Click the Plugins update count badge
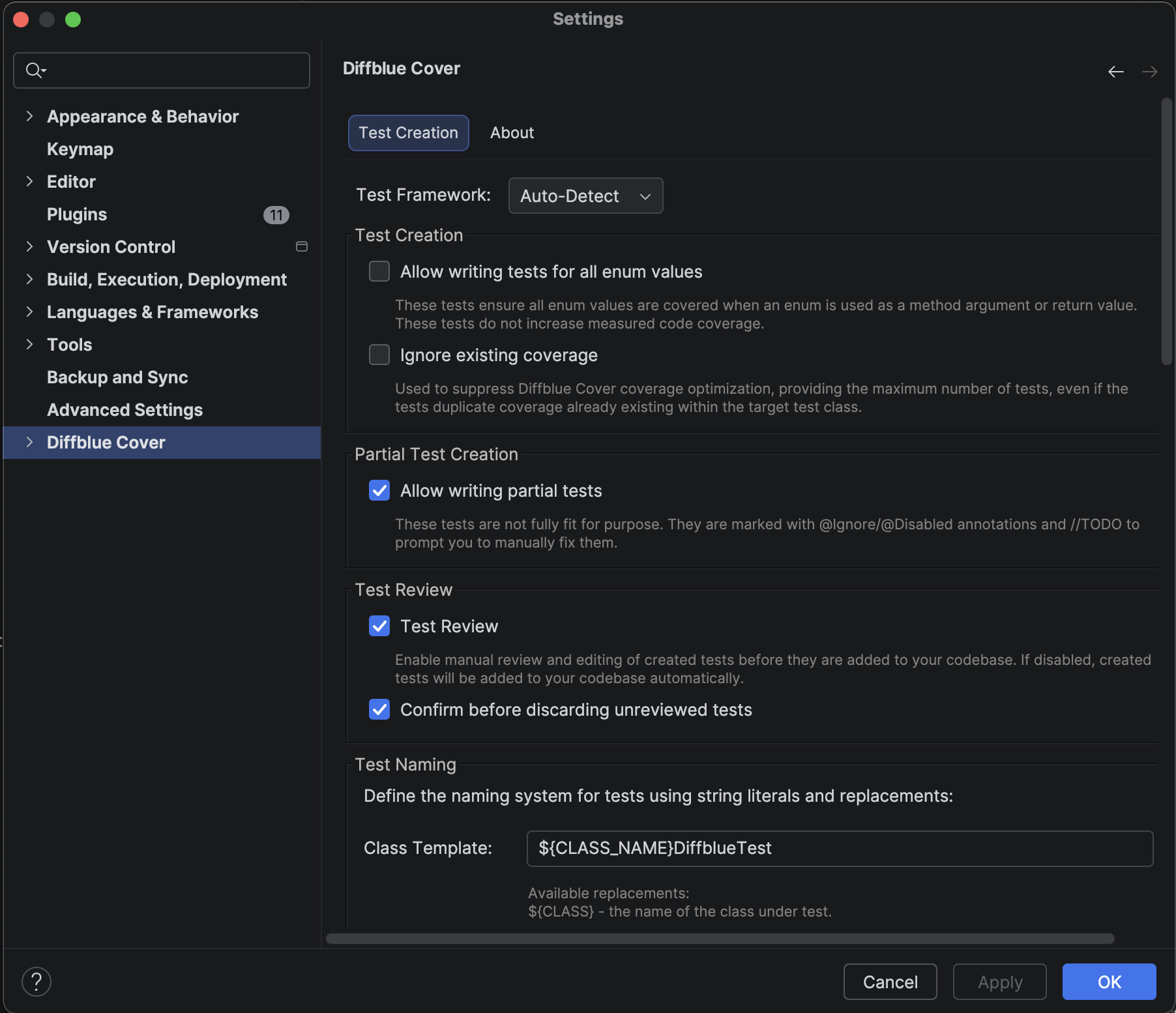The height and width of the screenshot is (1013, 1176). [276, 215]
